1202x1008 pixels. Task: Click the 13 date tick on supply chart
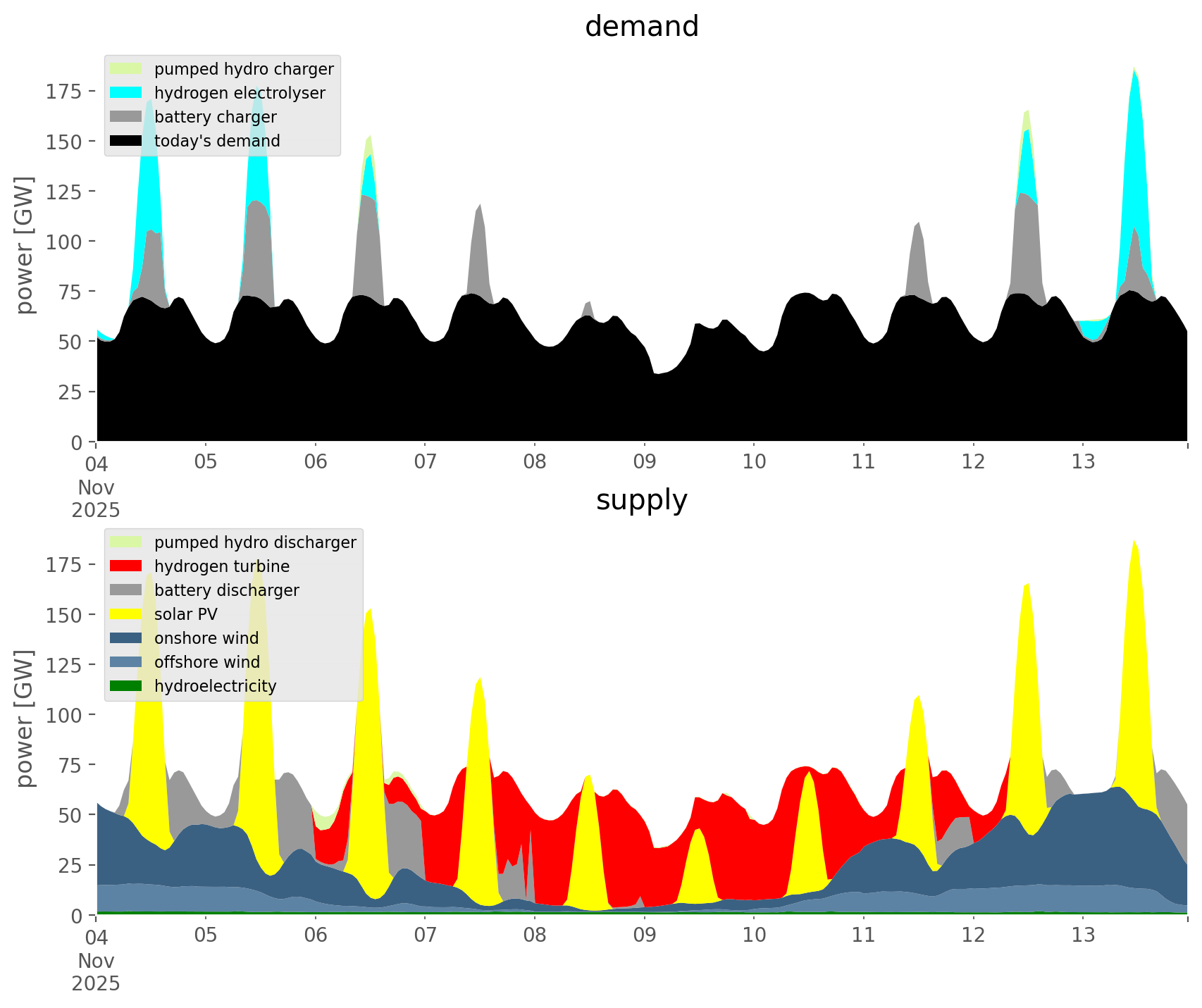click(x=1083, y=935)
